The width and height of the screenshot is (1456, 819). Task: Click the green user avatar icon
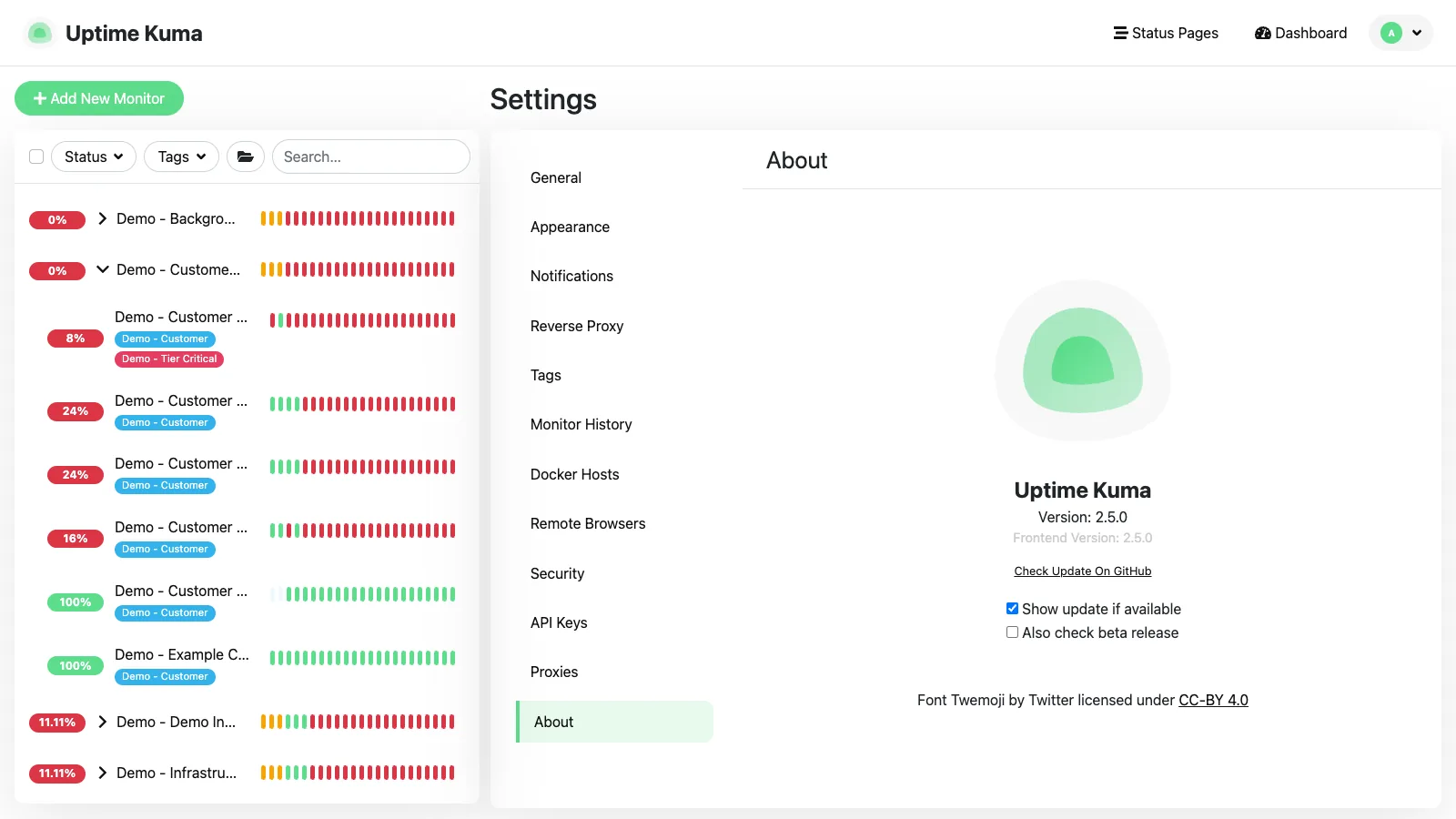[x=1391, y=33]
